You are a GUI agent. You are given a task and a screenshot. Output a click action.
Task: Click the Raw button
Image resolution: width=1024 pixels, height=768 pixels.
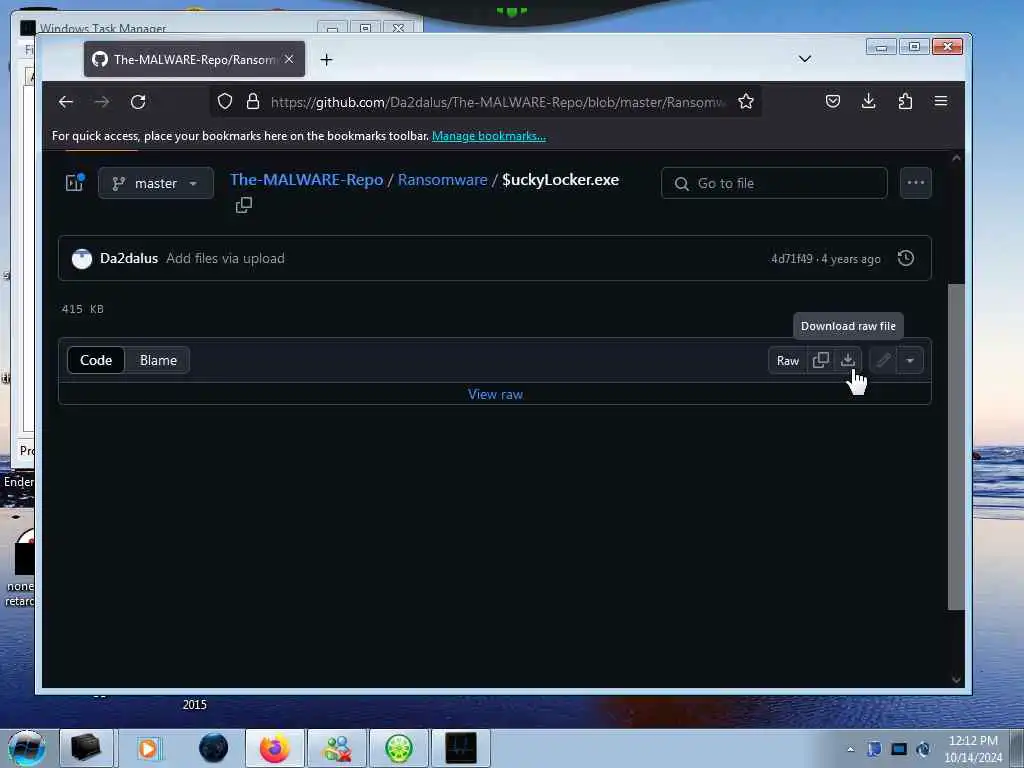pyautogui.click(x=788, y=360)
